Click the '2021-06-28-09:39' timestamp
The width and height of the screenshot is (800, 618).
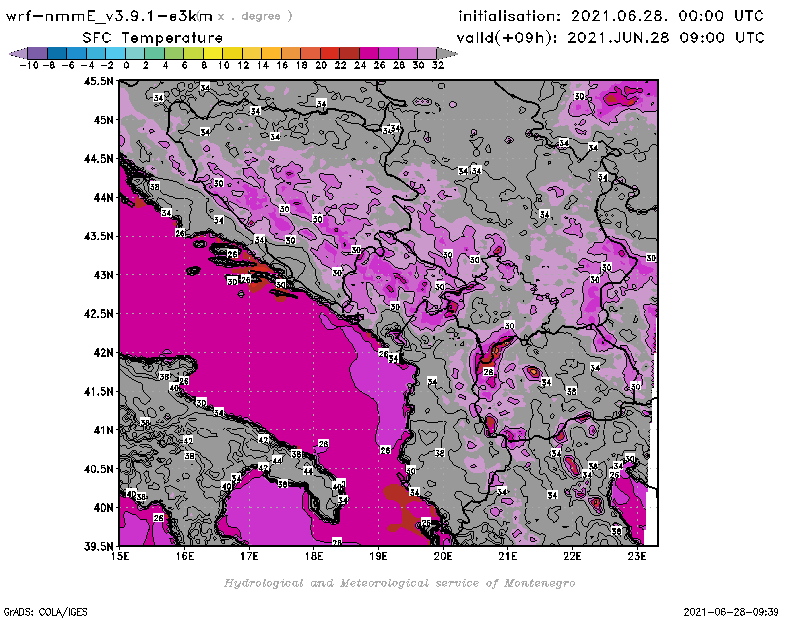pyautogui.click(x=731, y=612)
